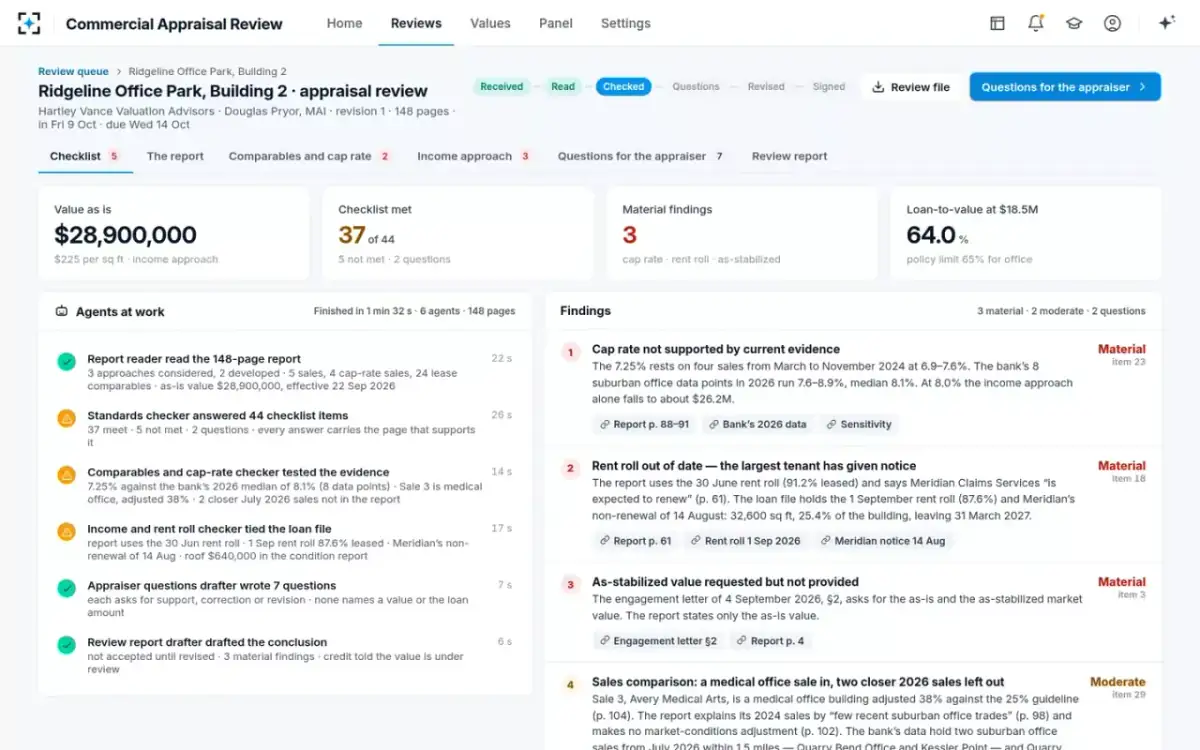Click the Moderate label on item 29

tap(1117, 682)
